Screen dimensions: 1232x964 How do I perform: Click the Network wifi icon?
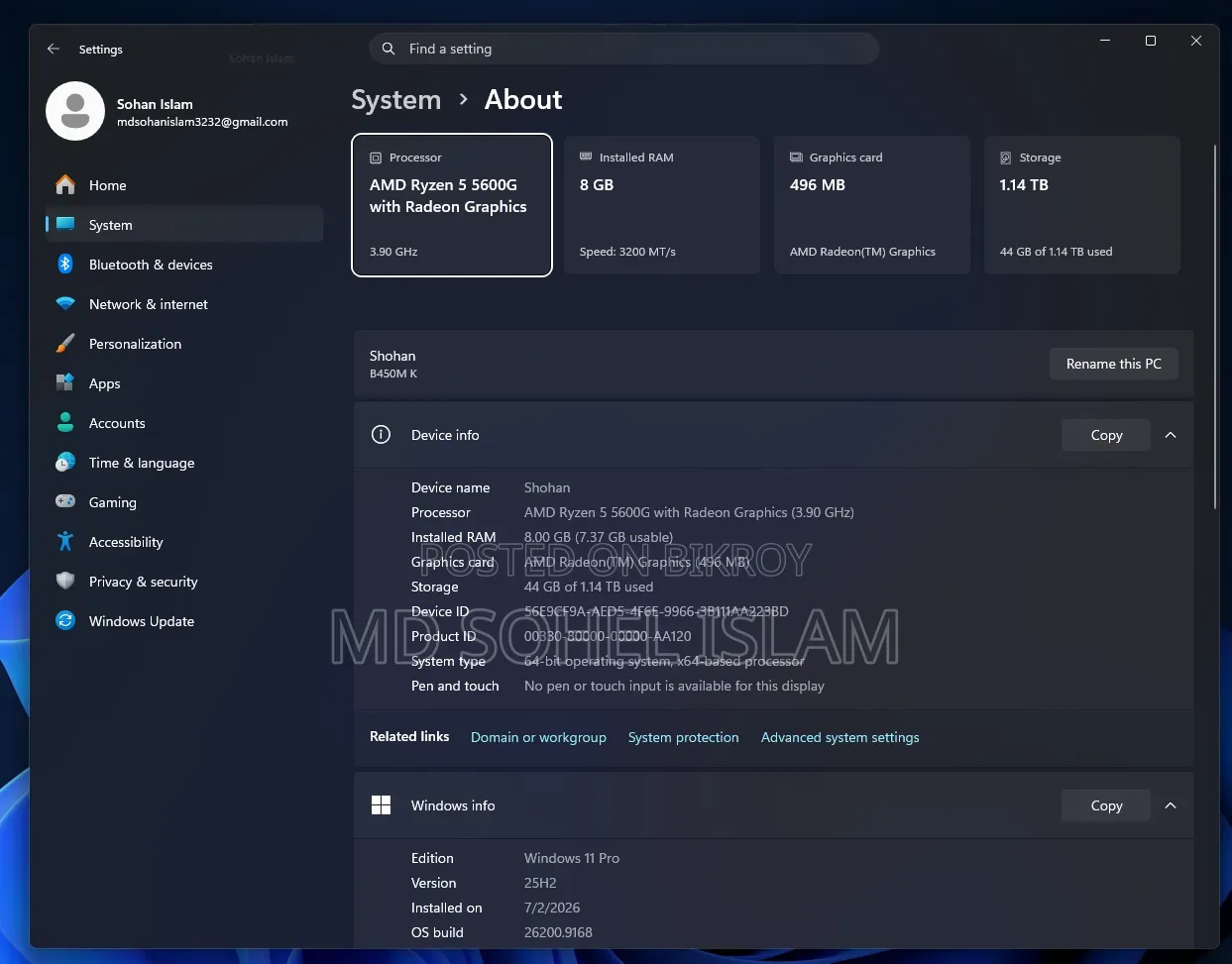tap(65, 304)
